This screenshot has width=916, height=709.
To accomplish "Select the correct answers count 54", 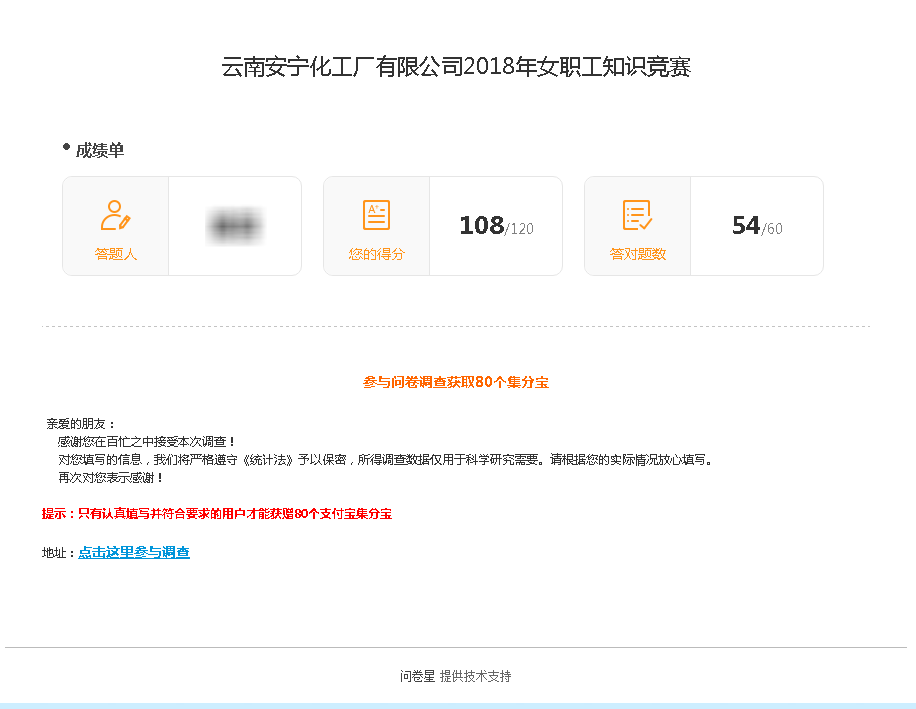I will pyautogui.click(x=746, y=226).
